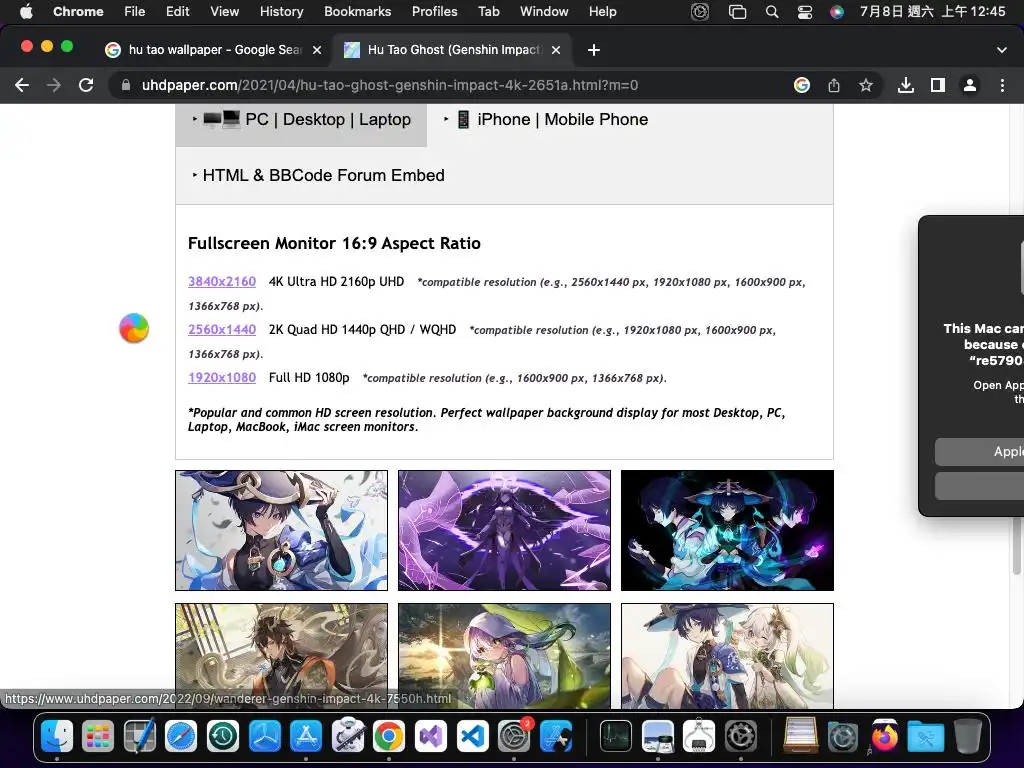Open the History menu

point(281,11)
